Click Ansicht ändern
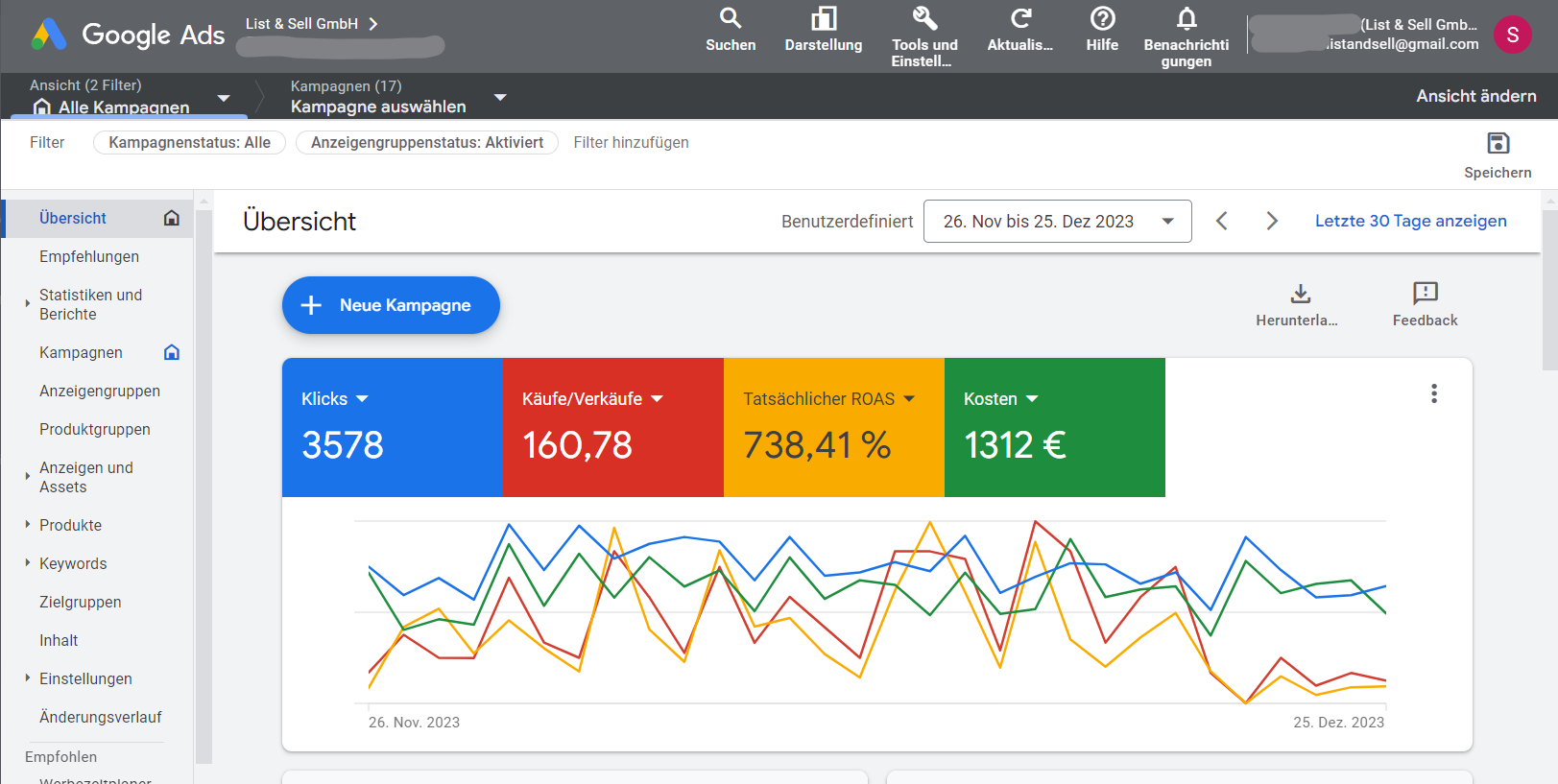1558x784 pixels. pyautogui.click(x=1476, y=96)
